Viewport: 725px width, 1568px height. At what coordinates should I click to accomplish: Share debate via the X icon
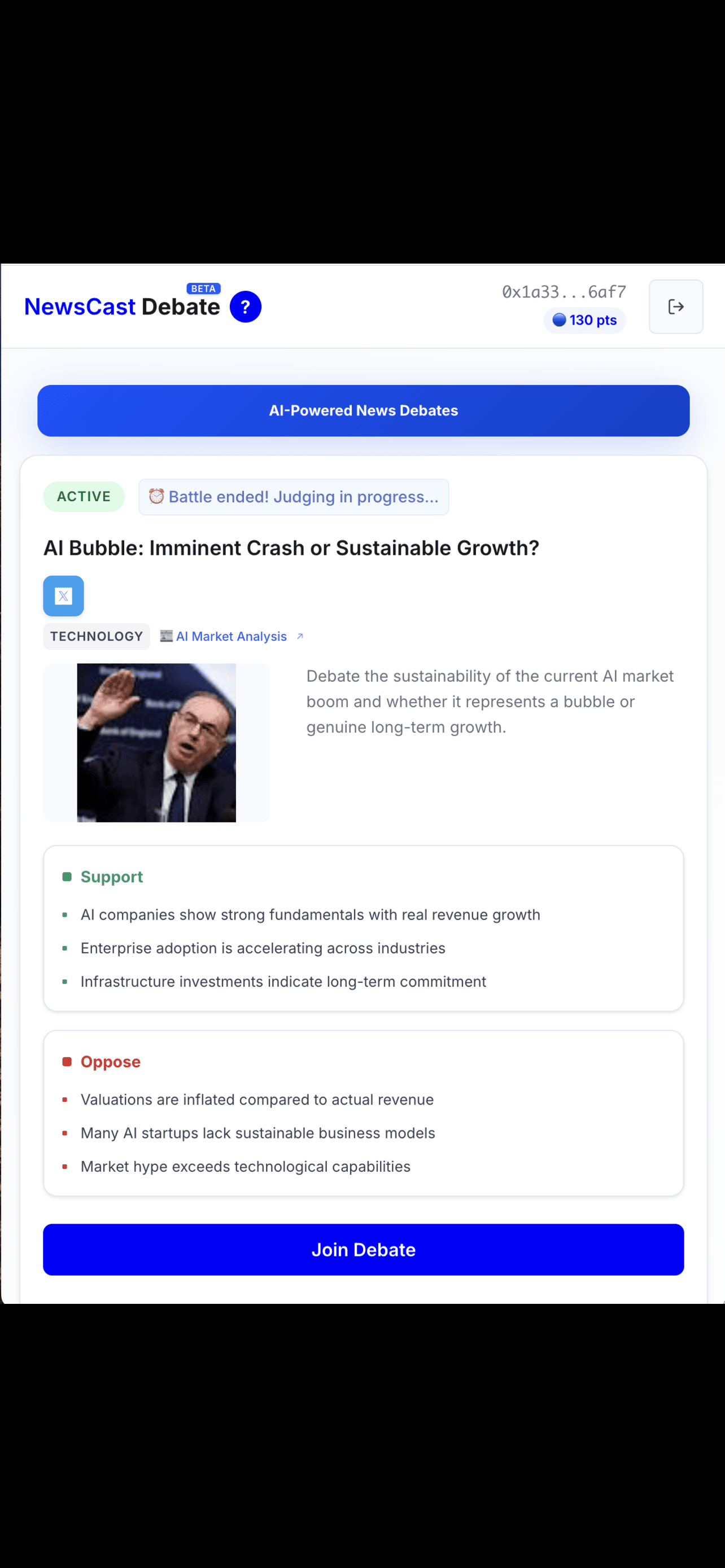63,596
